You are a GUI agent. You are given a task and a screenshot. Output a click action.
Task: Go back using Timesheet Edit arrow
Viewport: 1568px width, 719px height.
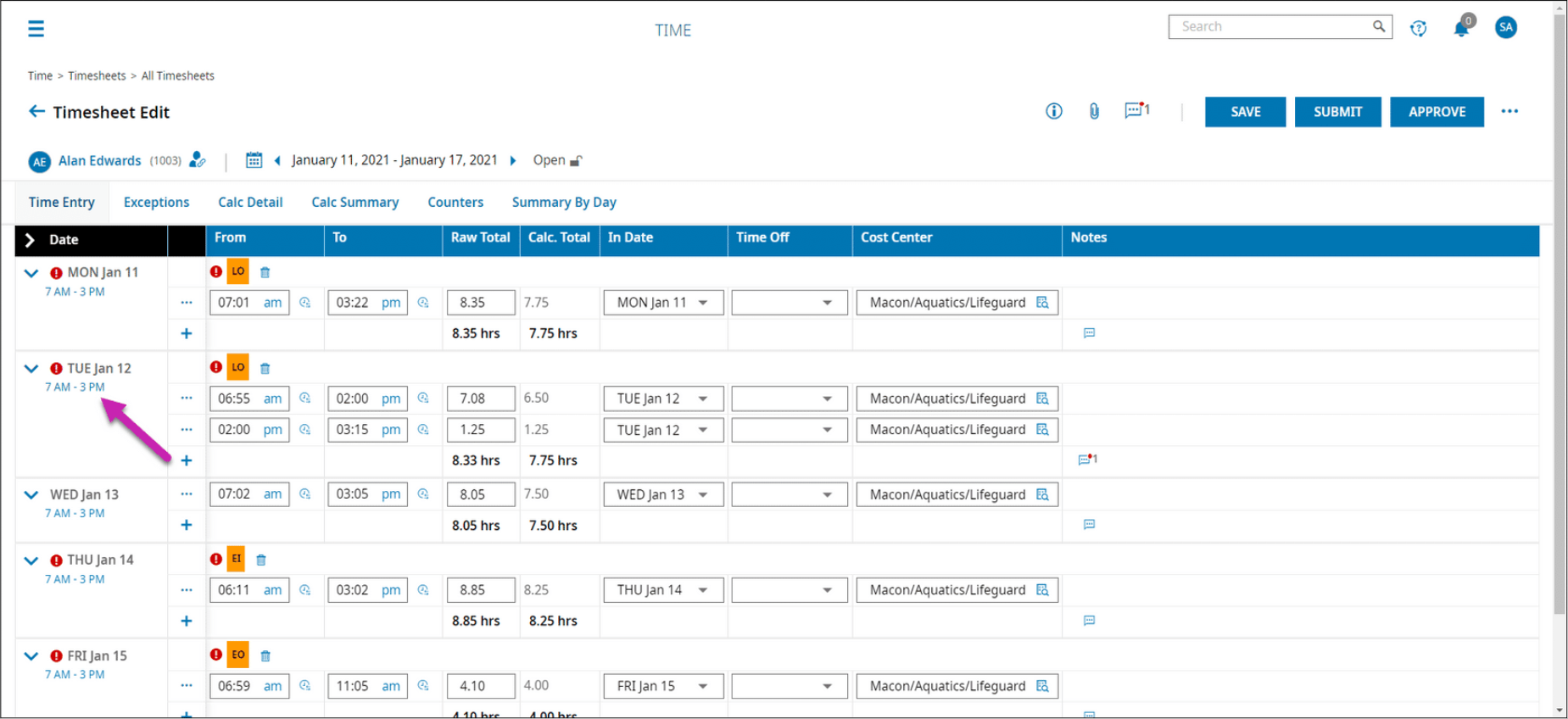tap(36, 111)
